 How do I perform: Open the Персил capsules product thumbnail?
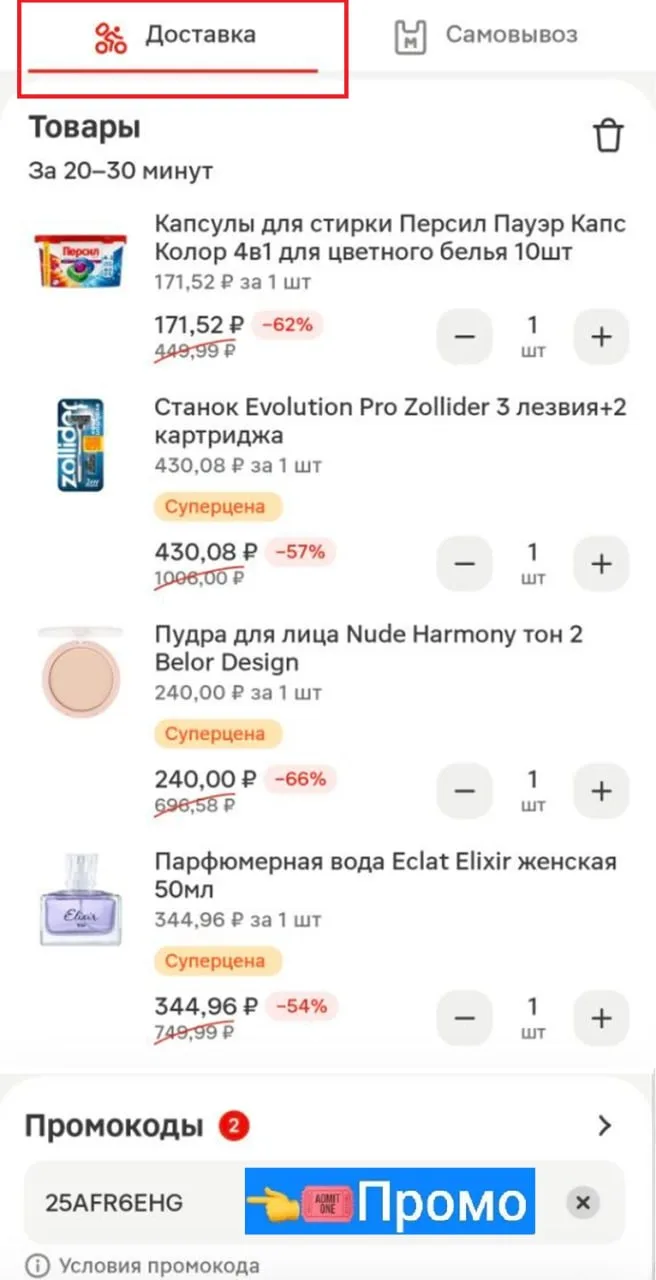[79, 261]
